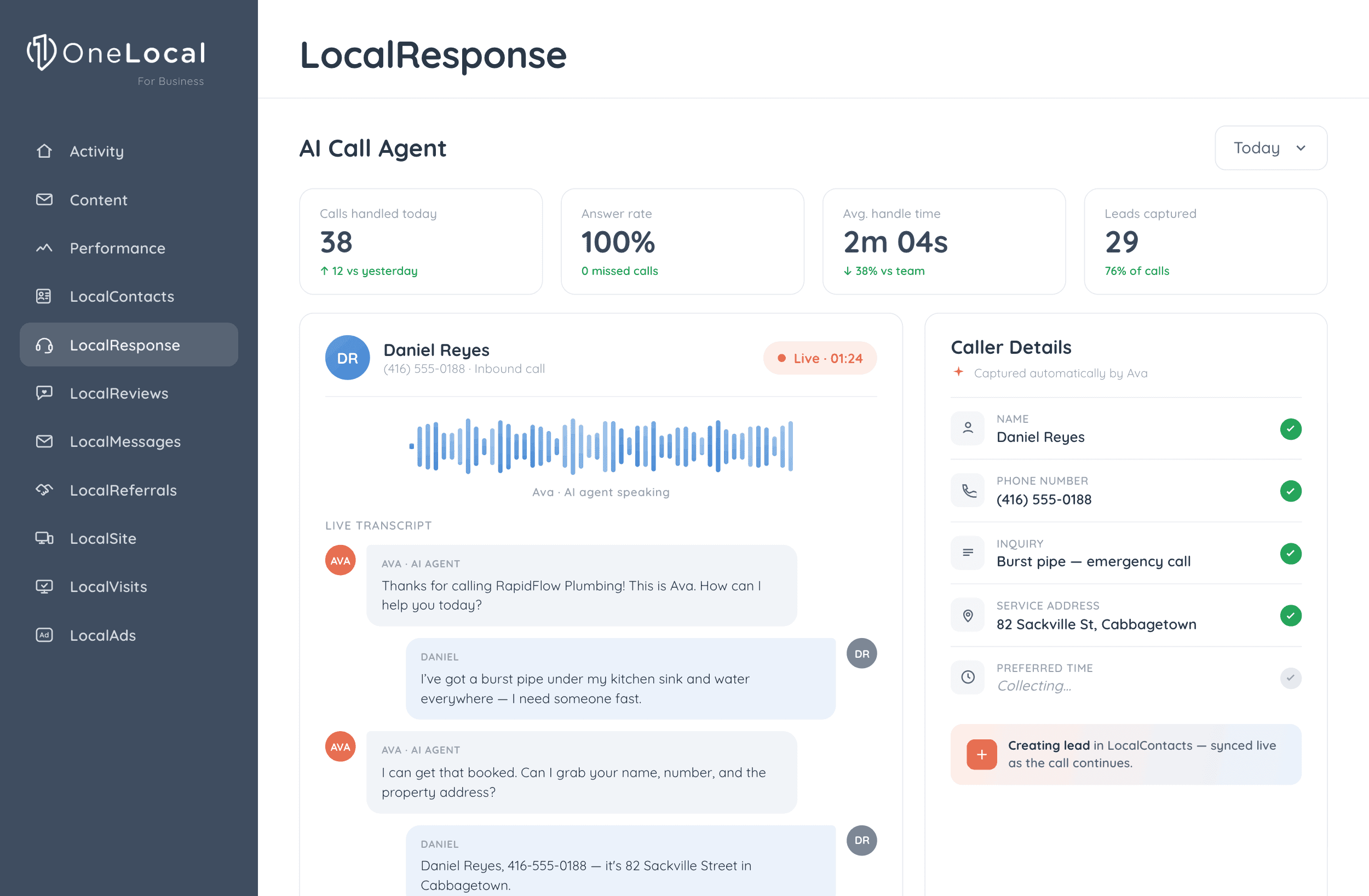This screenshot has width=1369, height=896.
Task: Click the orange plus icon for creating lead
Action: tap(982, 754)
